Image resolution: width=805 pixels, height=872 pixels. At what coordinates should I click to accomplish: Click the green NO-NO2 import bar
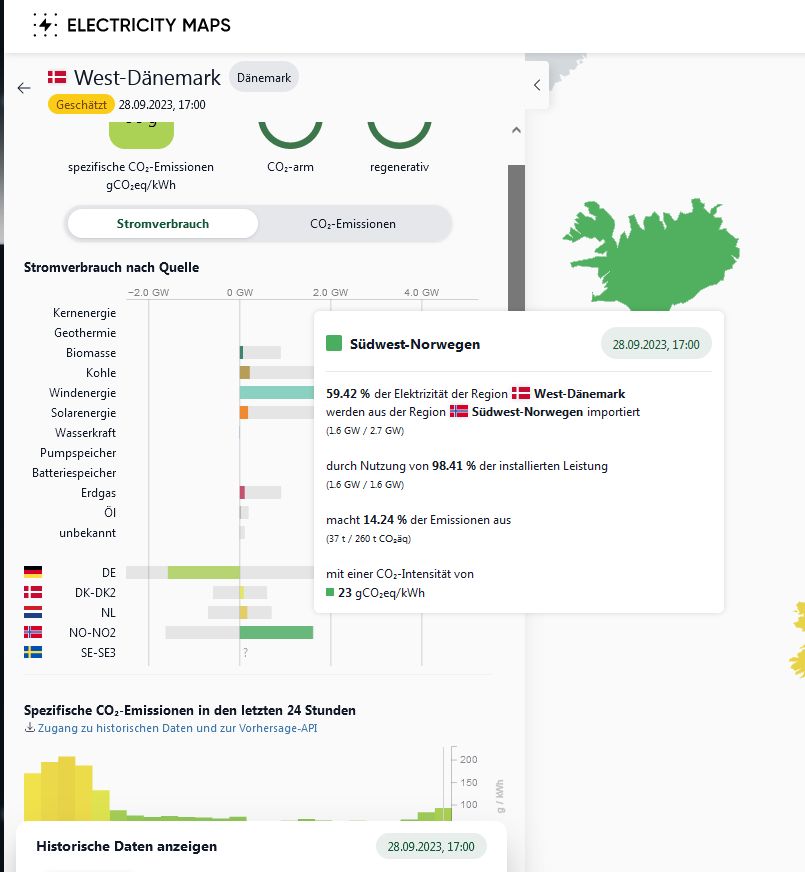(276, 632)
